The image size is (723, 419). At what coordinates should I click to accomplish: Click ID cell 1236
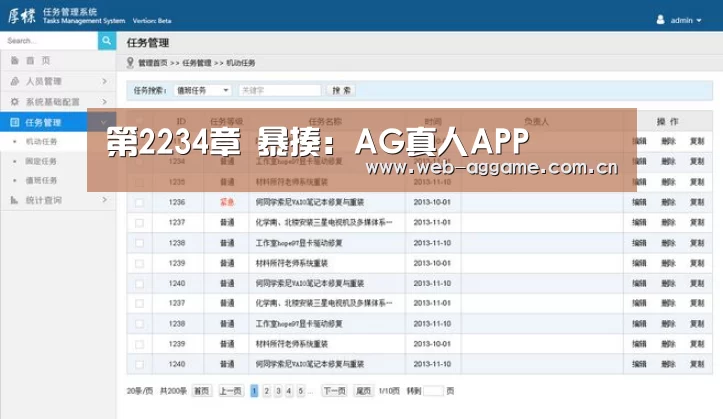(x=177, y=202)
